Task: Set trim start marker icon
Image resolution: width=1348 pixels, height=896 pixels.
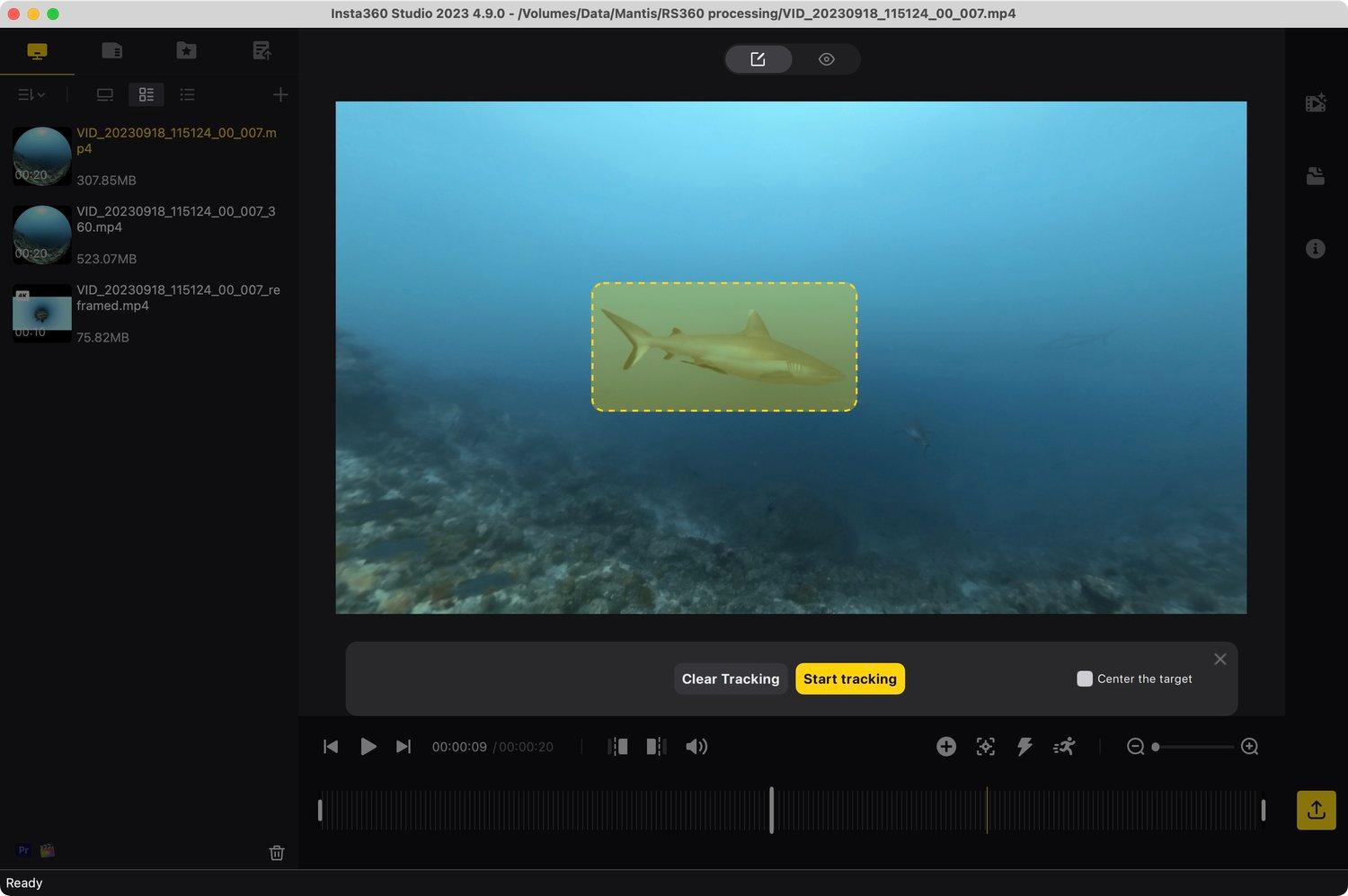Action: (617, 747)
